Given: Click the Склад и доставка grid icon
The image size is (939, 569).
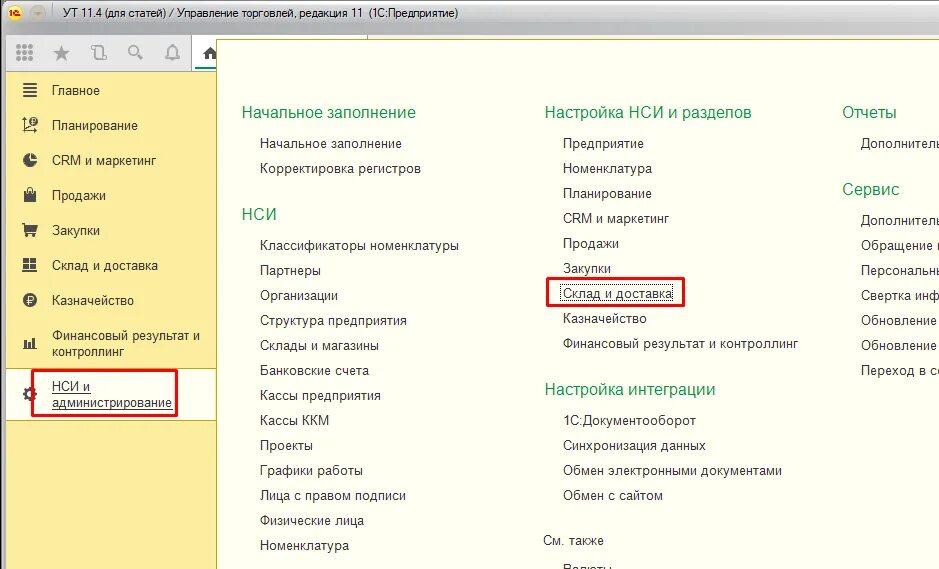Looking at the screenshot, I should [29, 265].
